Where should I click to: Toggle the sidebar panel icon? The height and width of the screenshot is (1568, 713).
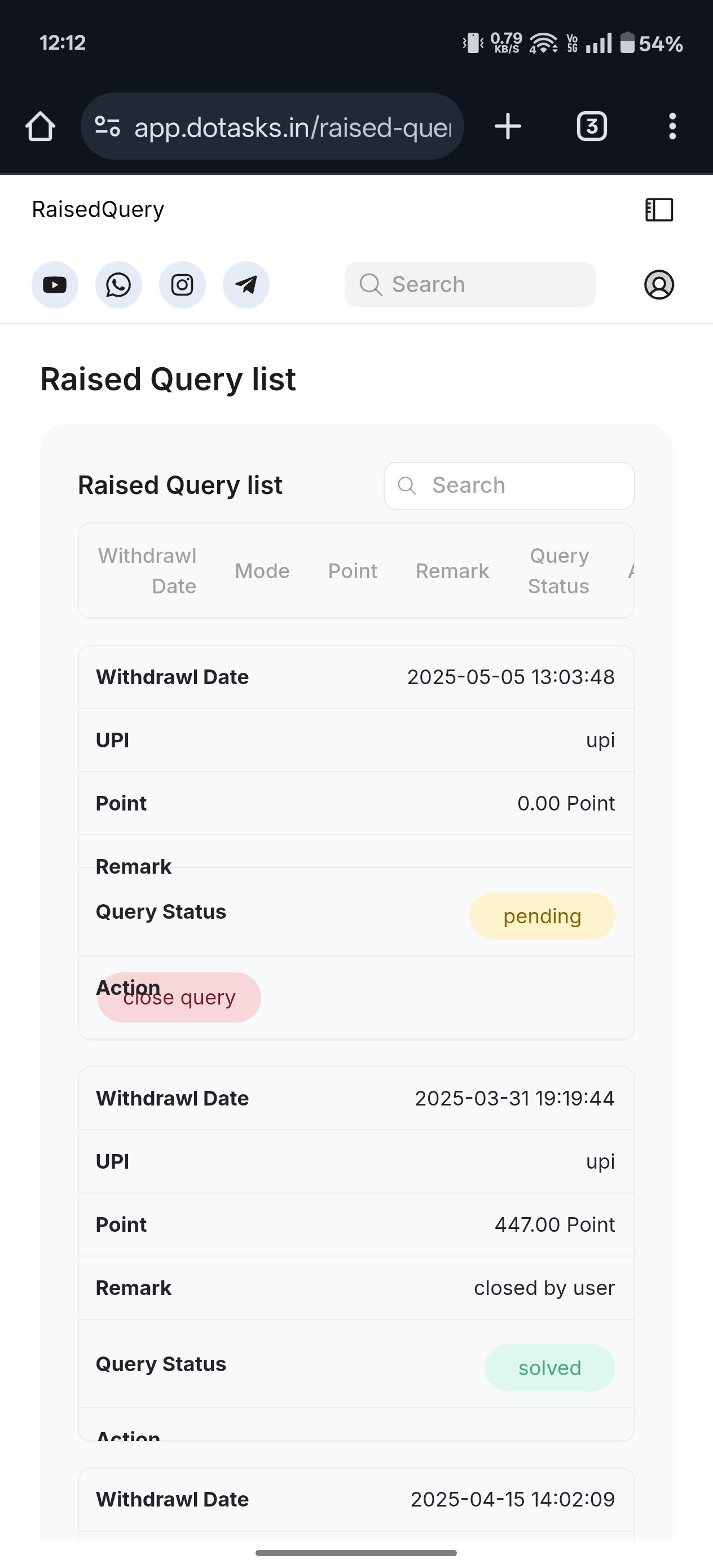point(659,210)
